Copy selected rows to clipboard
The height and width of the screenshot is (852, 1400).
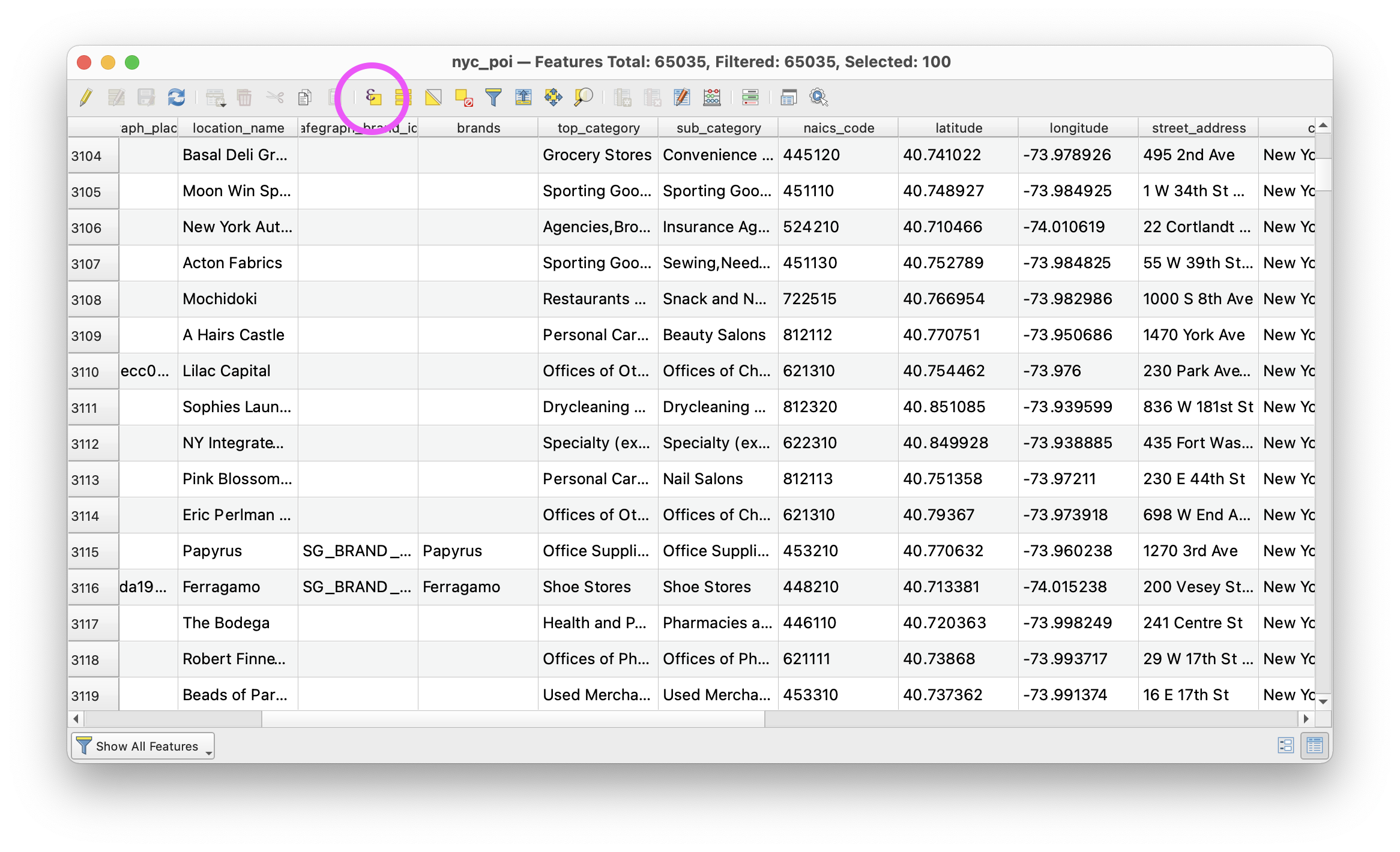pos(305,97)
